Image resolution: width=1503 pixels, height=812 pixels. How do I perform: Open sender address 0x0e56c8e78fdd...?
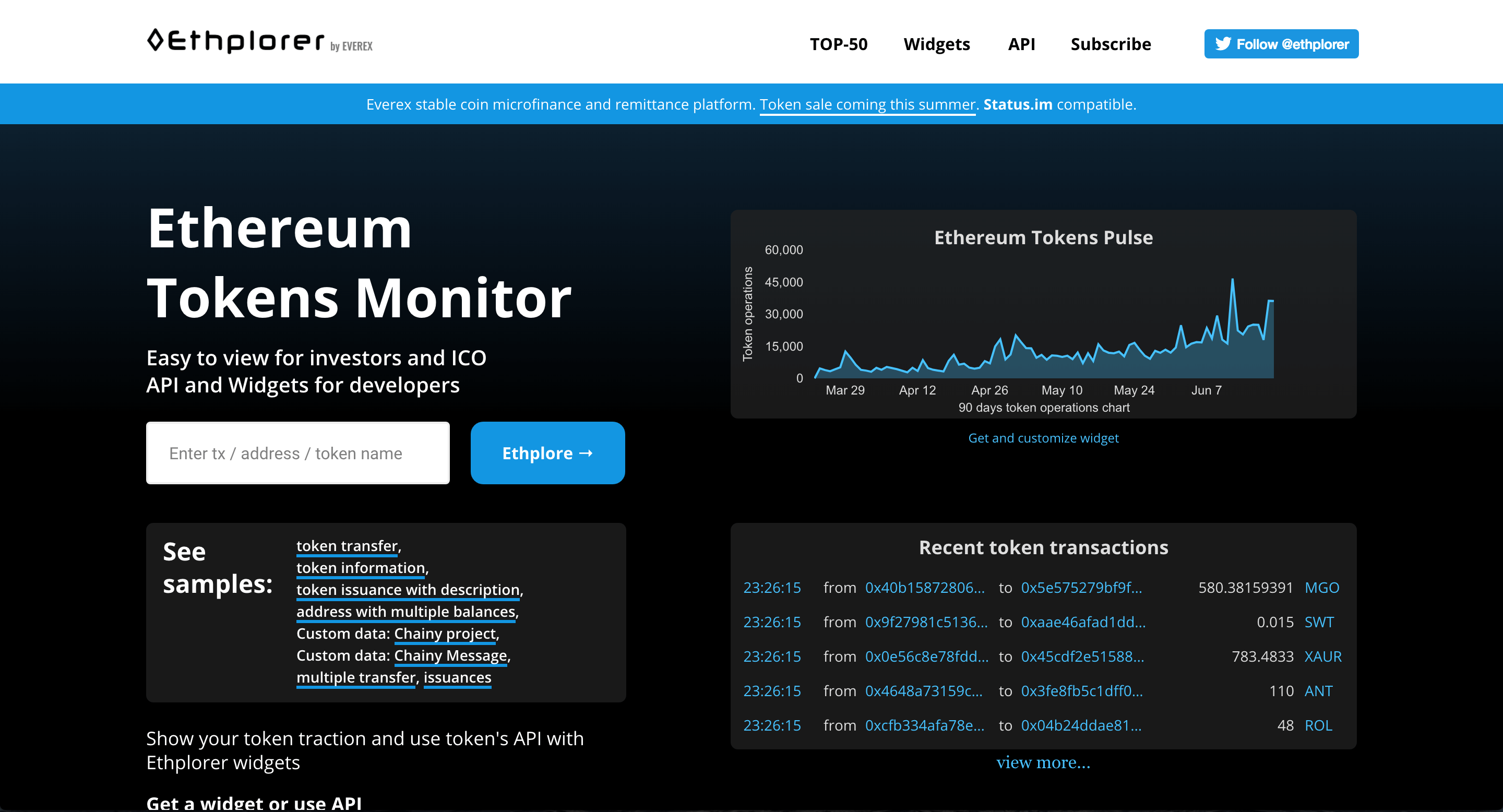pyautogui.click(x=926, y=656)
